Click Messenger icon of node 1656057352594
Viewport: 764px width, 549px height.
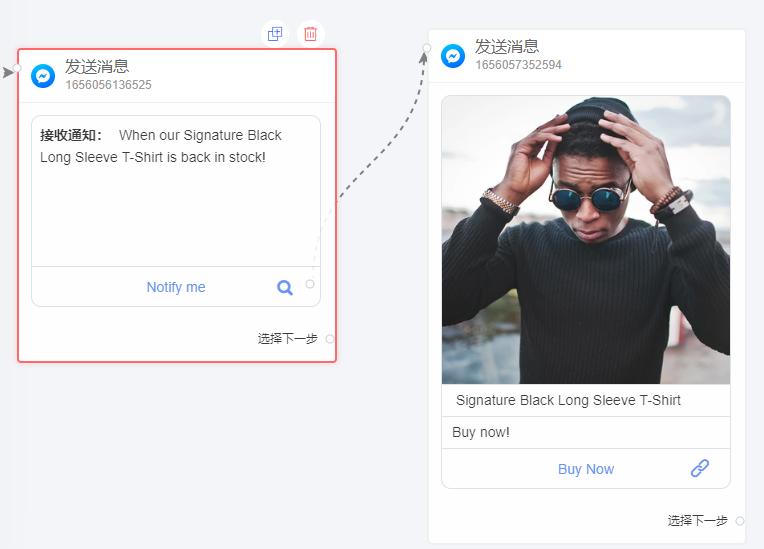click(453, 56)
